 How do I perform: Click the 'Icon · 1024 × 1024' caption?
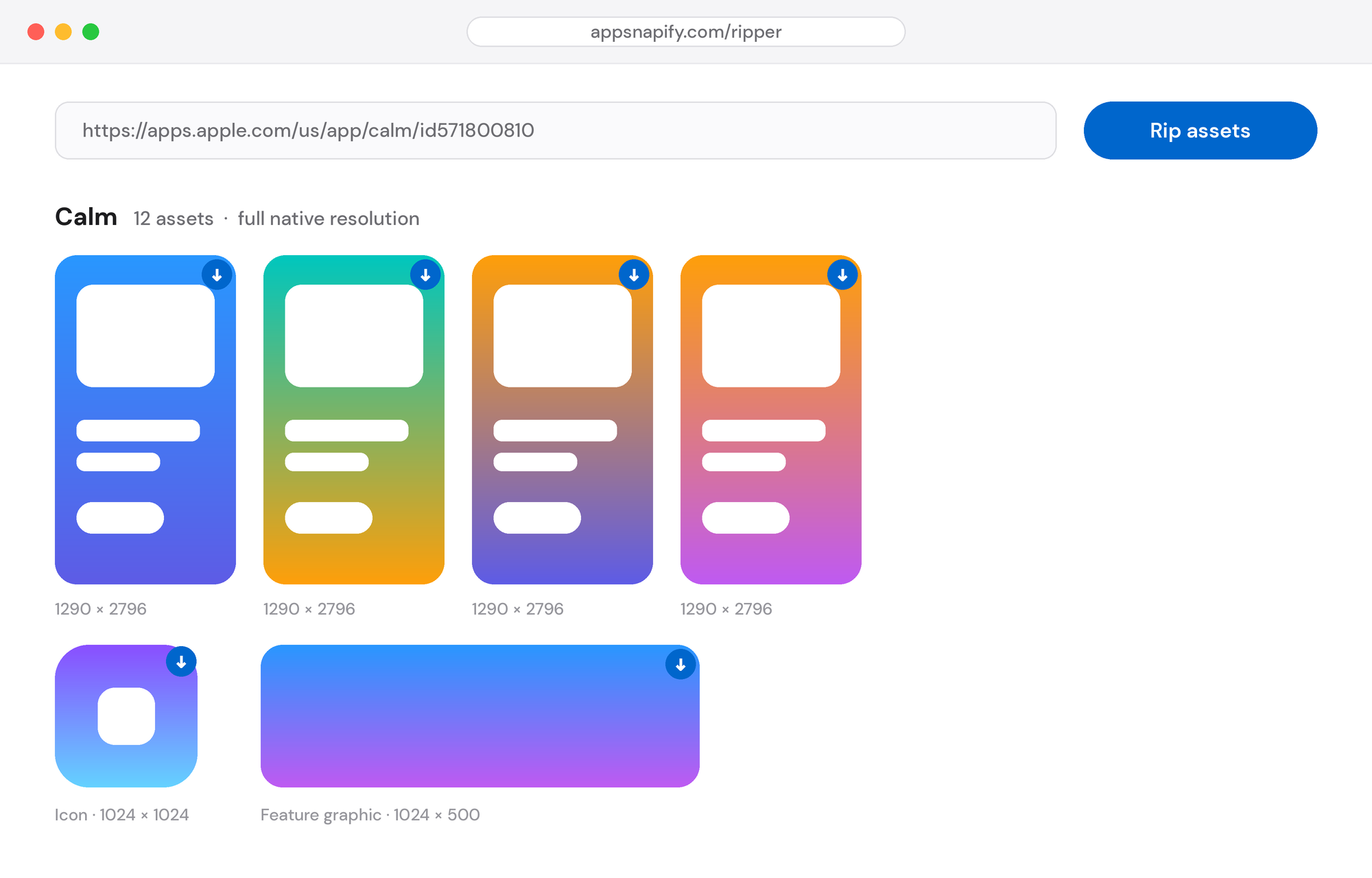point(122,815)
